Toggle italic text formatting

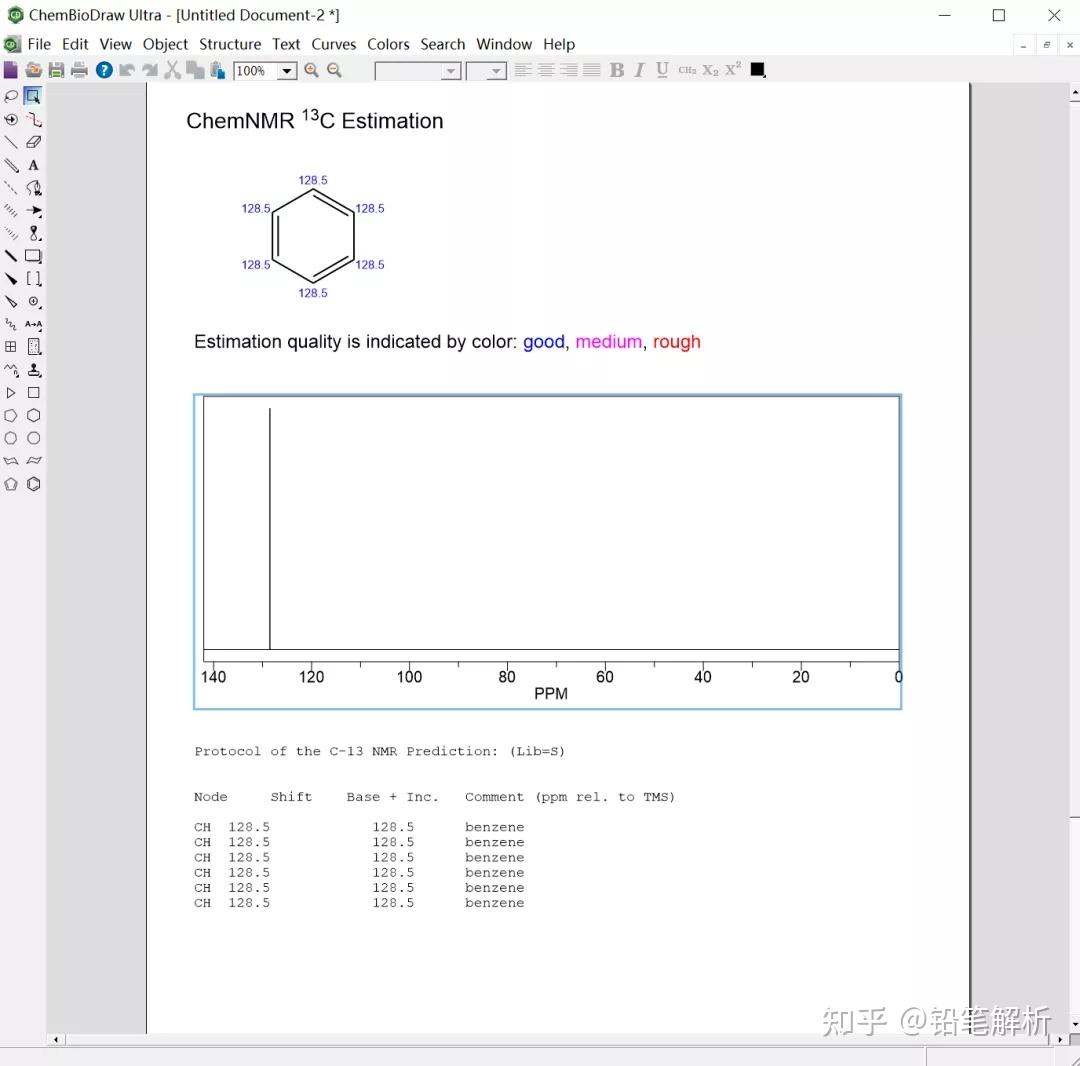tap(639, 70)
